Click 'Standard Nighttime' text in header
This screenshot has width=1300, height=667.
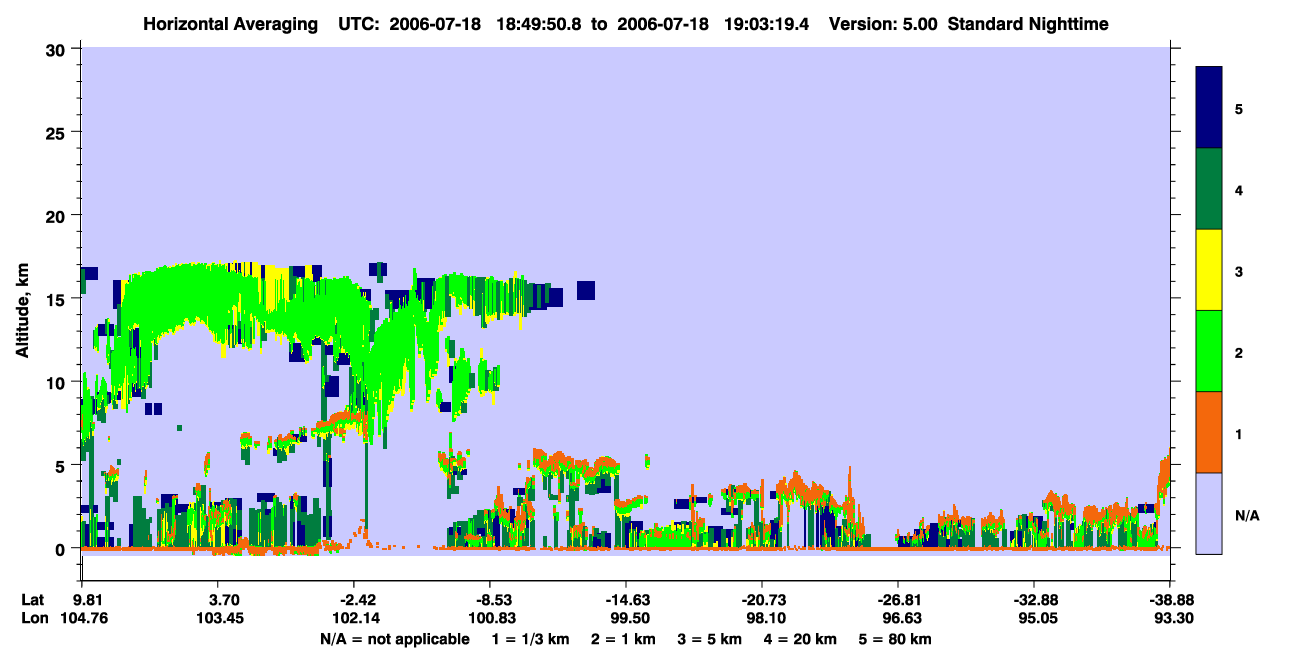(x=1027, y=23)
